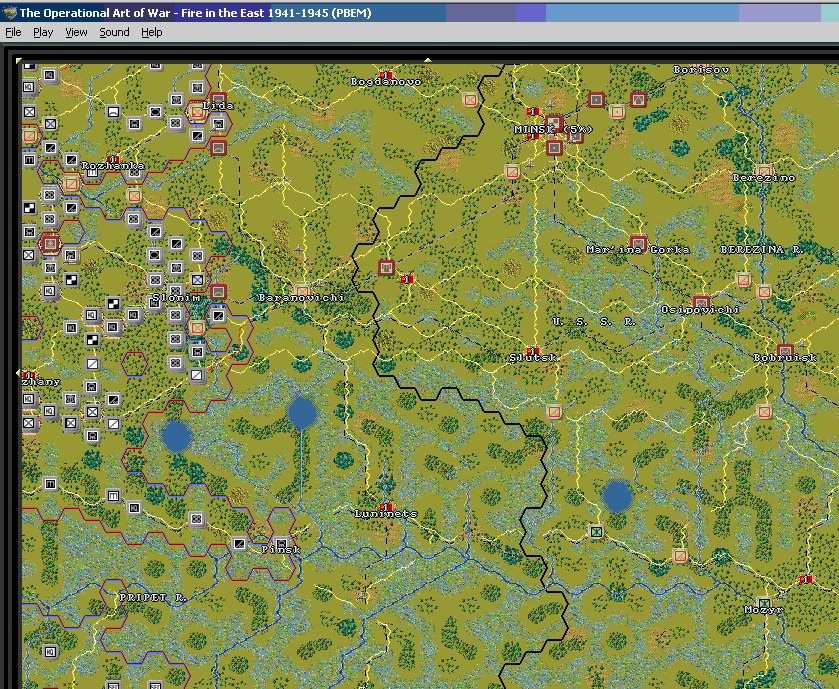Viewport: 839px width, 689px height.
Task: Click the U. S. S. R. map label
Action: tap(594, 321)
